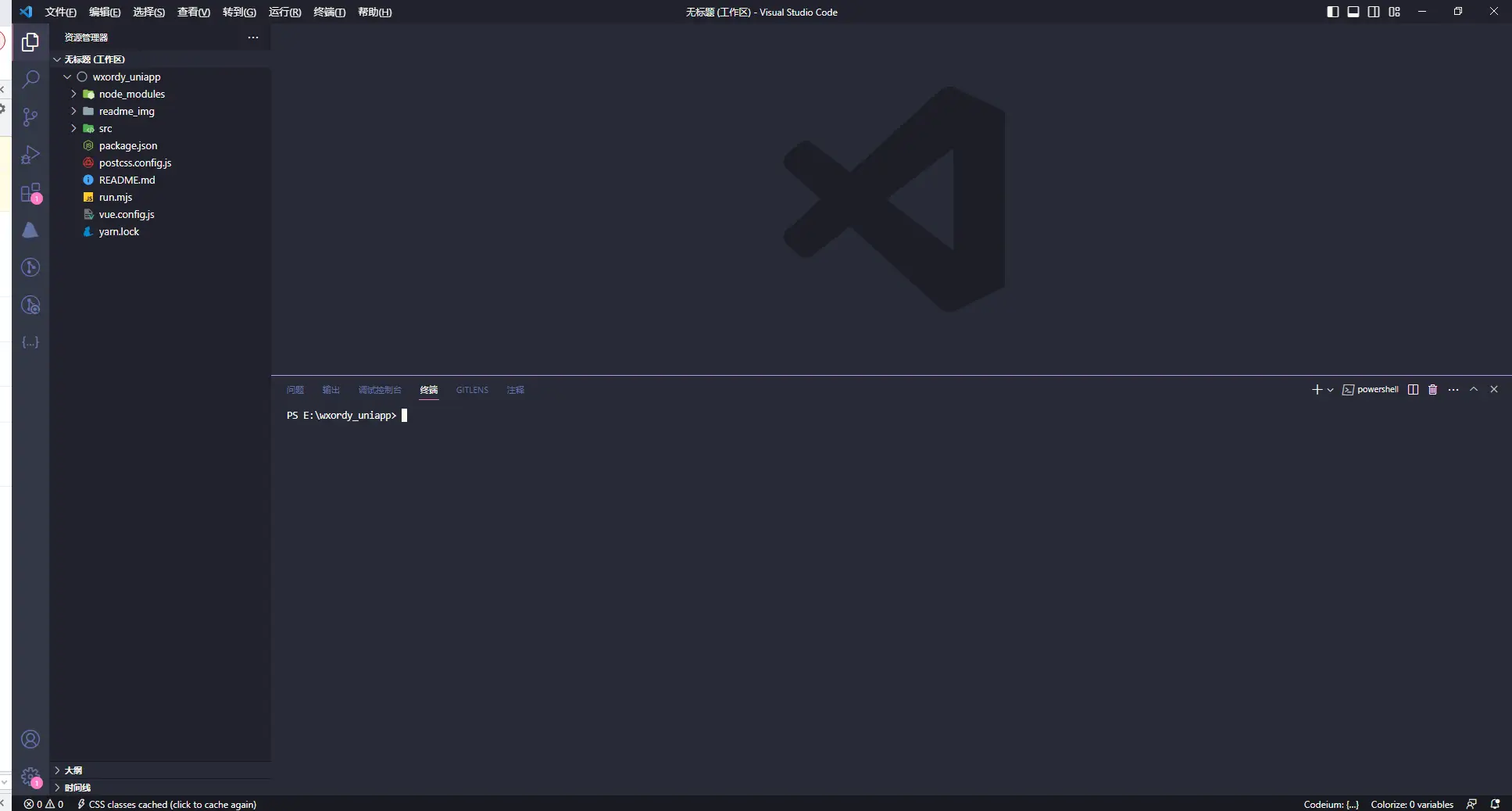Viewport: 1512px width, 811px height.
Task: Click Colorize: 0 variables status item
Action: point(1412,804)
